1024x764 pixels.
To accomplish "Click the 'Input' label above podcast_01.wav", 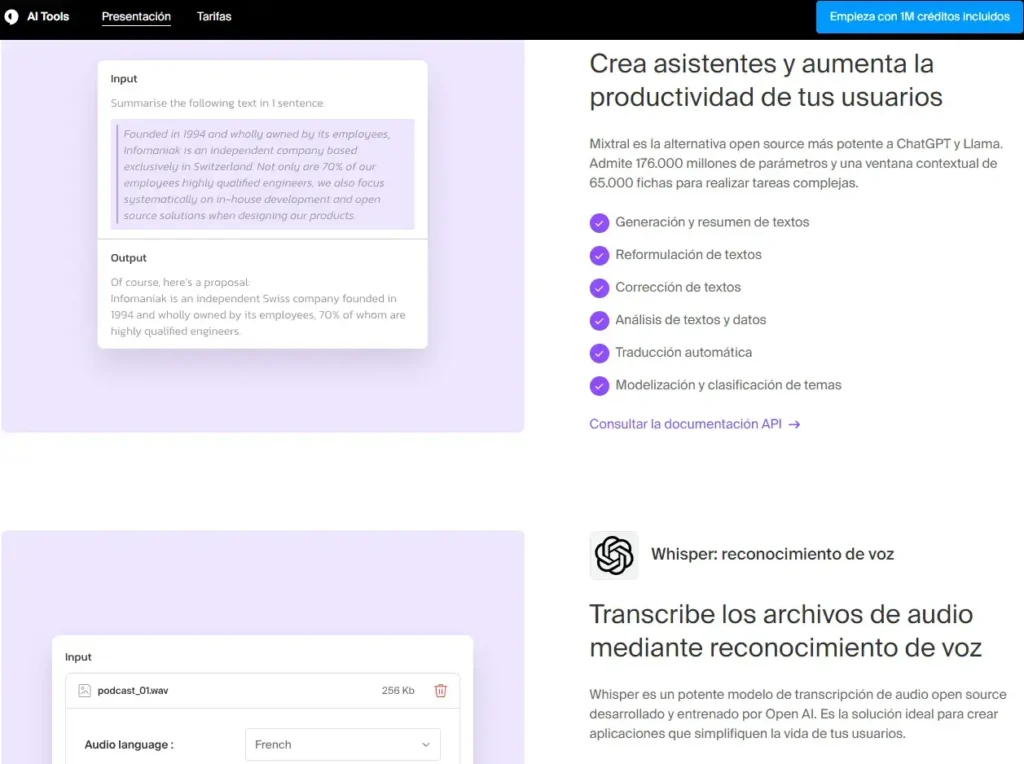I will click(x=78, y=657).
